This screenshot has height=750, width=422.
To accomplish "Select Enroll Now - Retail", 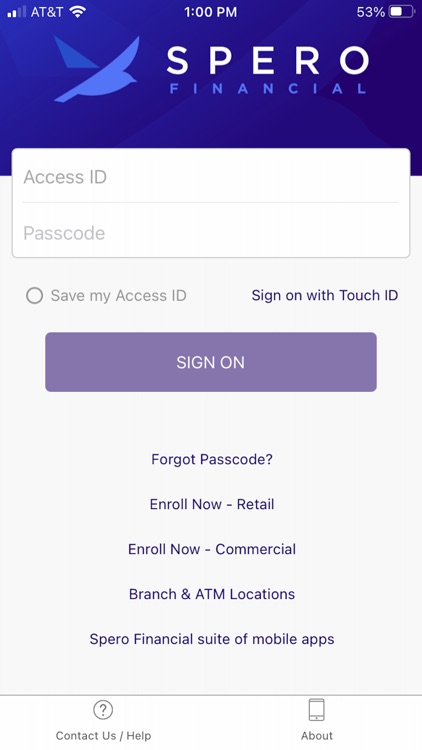I will pos(212,504).
